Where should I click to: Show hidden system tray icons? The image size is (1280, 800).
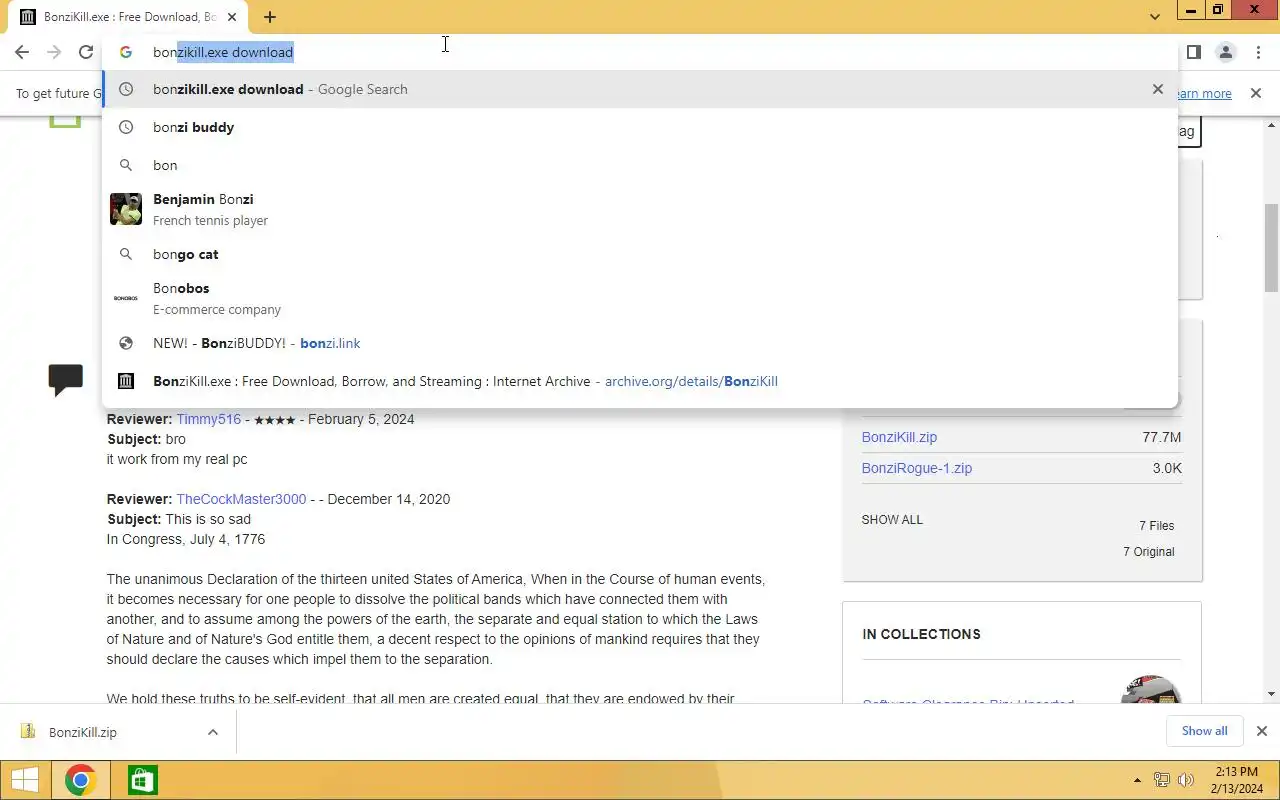coord(1137,780)
